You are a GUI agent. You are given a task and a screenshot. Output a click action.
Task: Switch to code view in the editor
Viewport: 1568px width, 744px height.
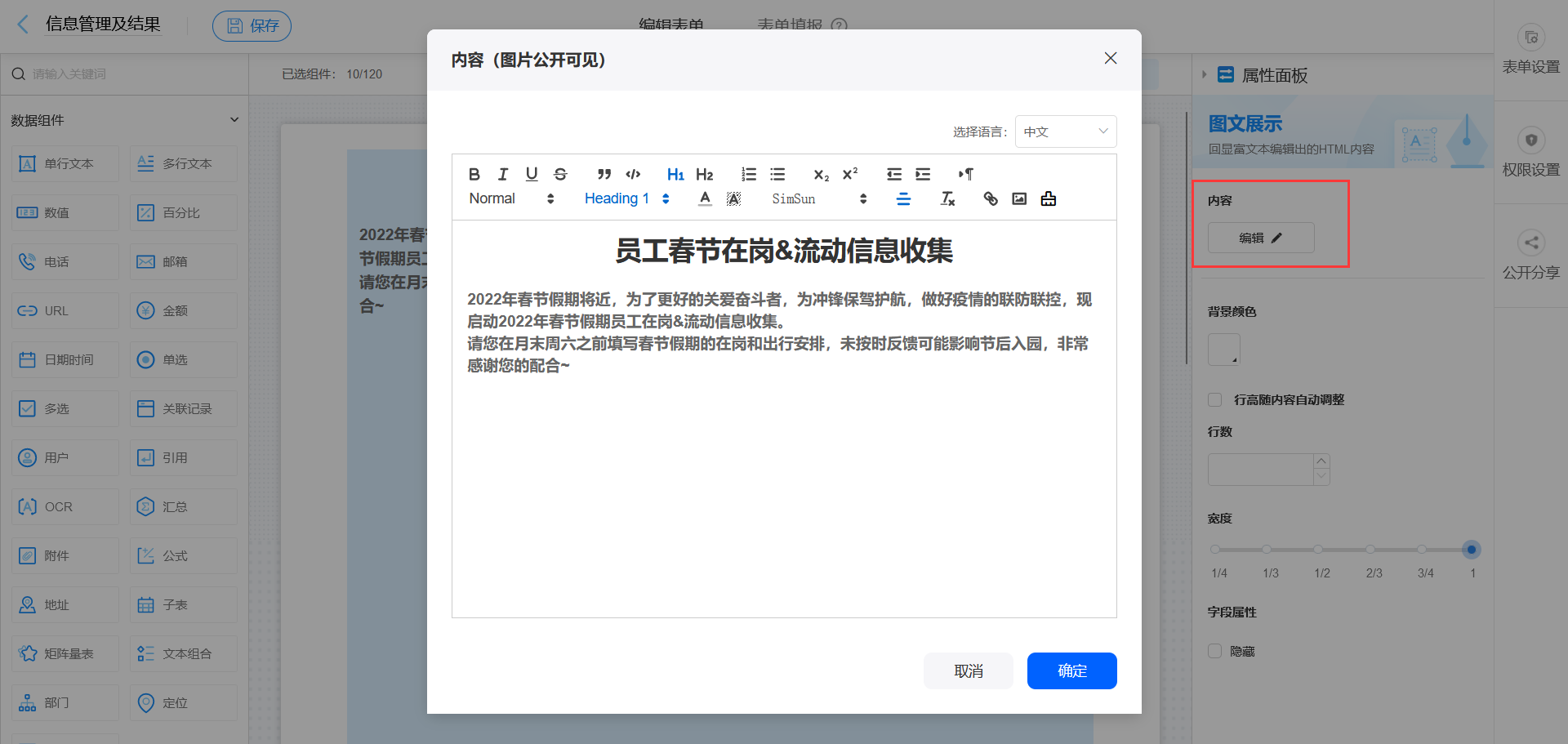633,173
